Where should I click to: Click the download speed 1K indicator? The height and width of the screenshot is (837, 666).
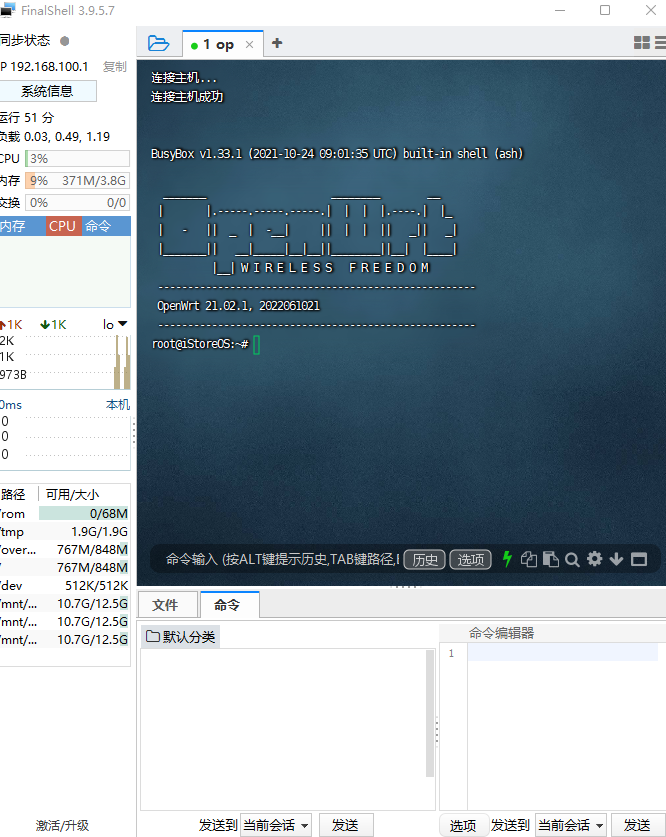point(53,325)
